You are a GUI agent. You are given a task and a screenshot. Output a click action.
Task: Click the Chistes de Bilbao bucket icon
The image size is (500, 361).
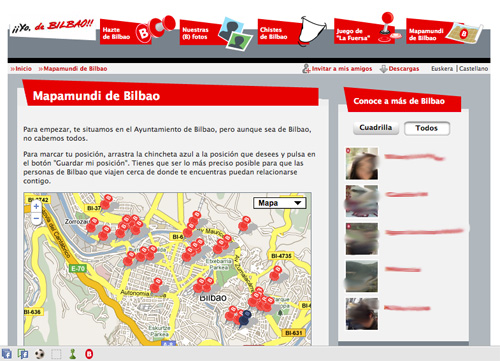tap(312, 31)
